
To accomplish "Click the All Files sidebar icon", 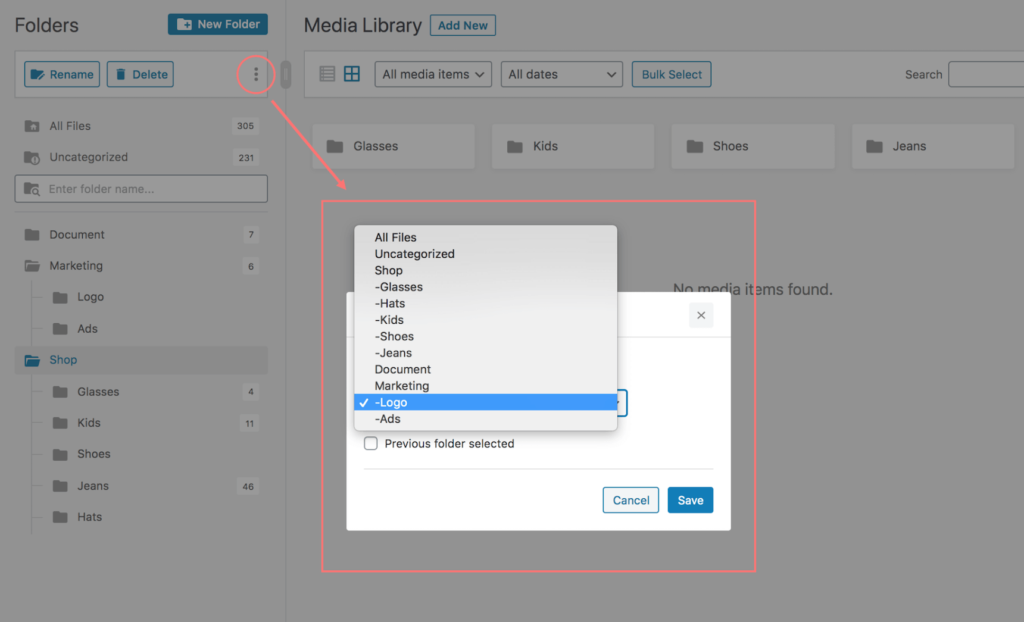I will point(32,126).
